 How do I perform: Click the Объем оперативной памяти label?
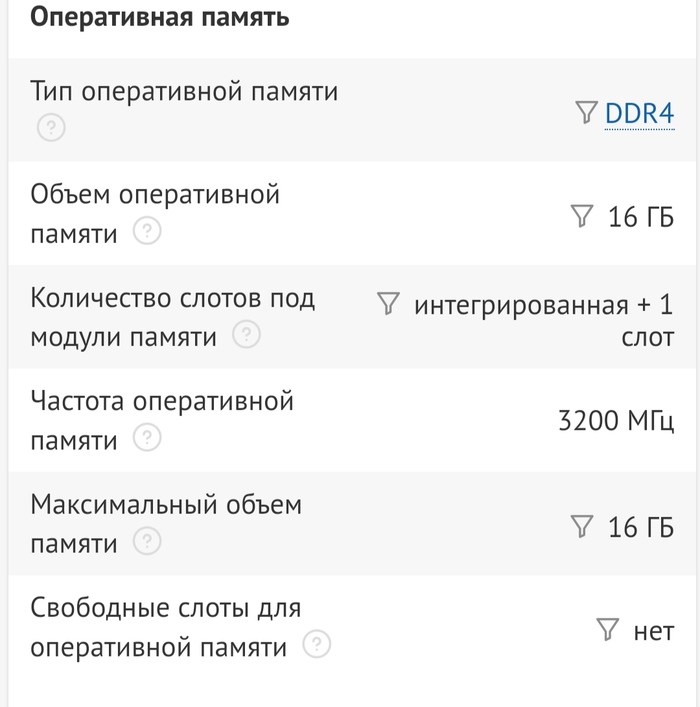[155, 195]
